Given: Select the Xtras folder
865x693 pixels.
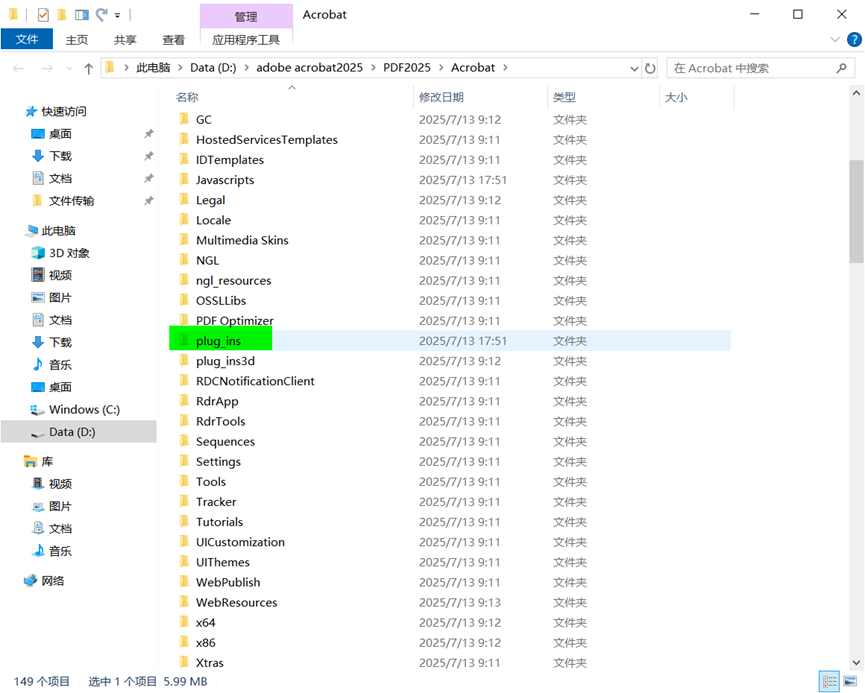Looking at the screenshot, I should [x=210, y=663].
